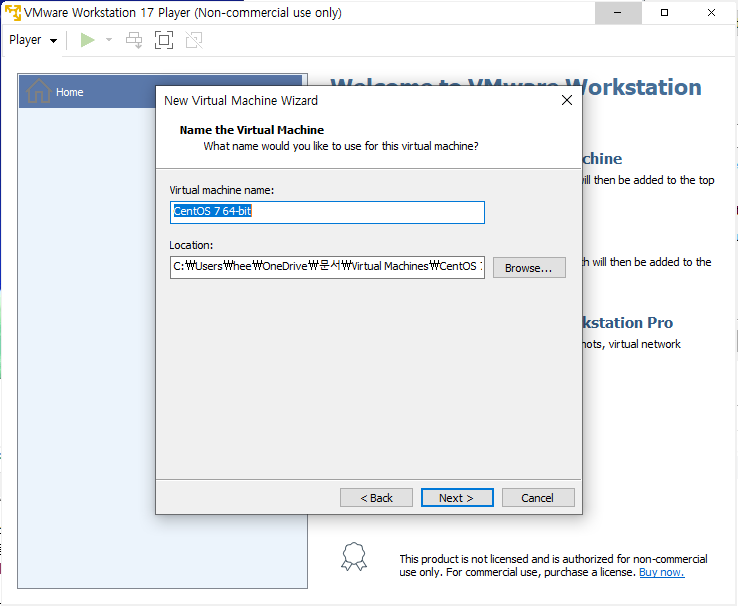The image size is (738, 606).
Task: Click the 'Location:' label
Action: (191, 245)
